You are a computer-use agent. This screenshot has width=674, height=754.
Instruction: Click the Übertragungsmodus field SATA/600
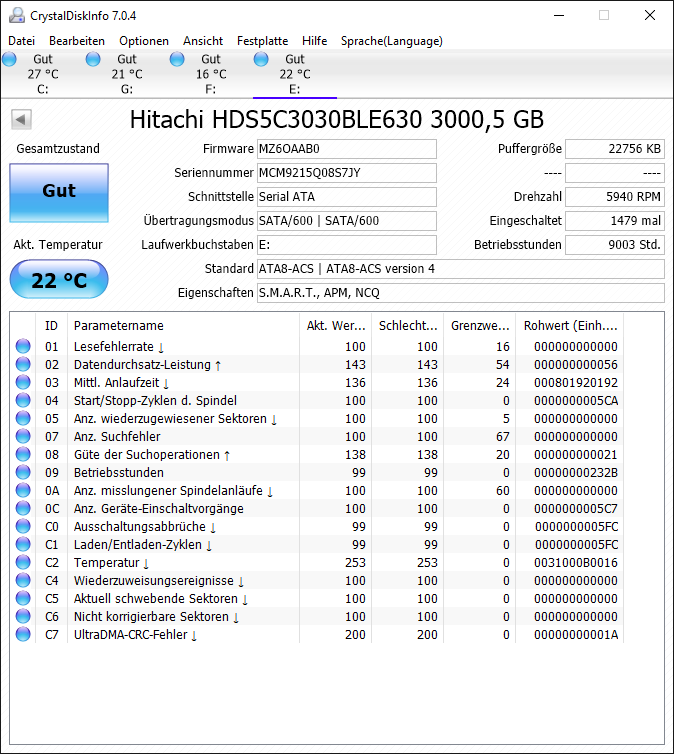[347, 221]
